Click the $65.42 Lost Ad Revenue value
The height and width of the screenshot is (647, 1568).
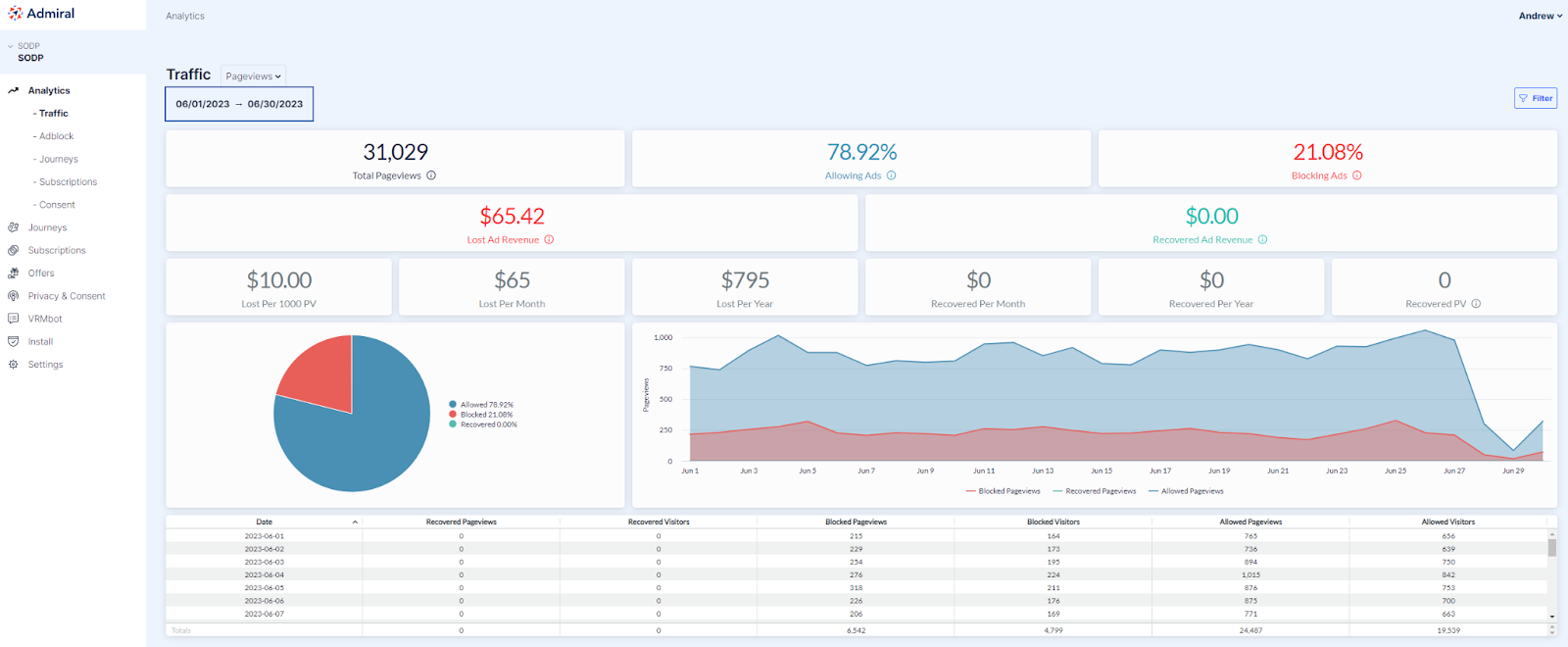click(x=512, y=216)
